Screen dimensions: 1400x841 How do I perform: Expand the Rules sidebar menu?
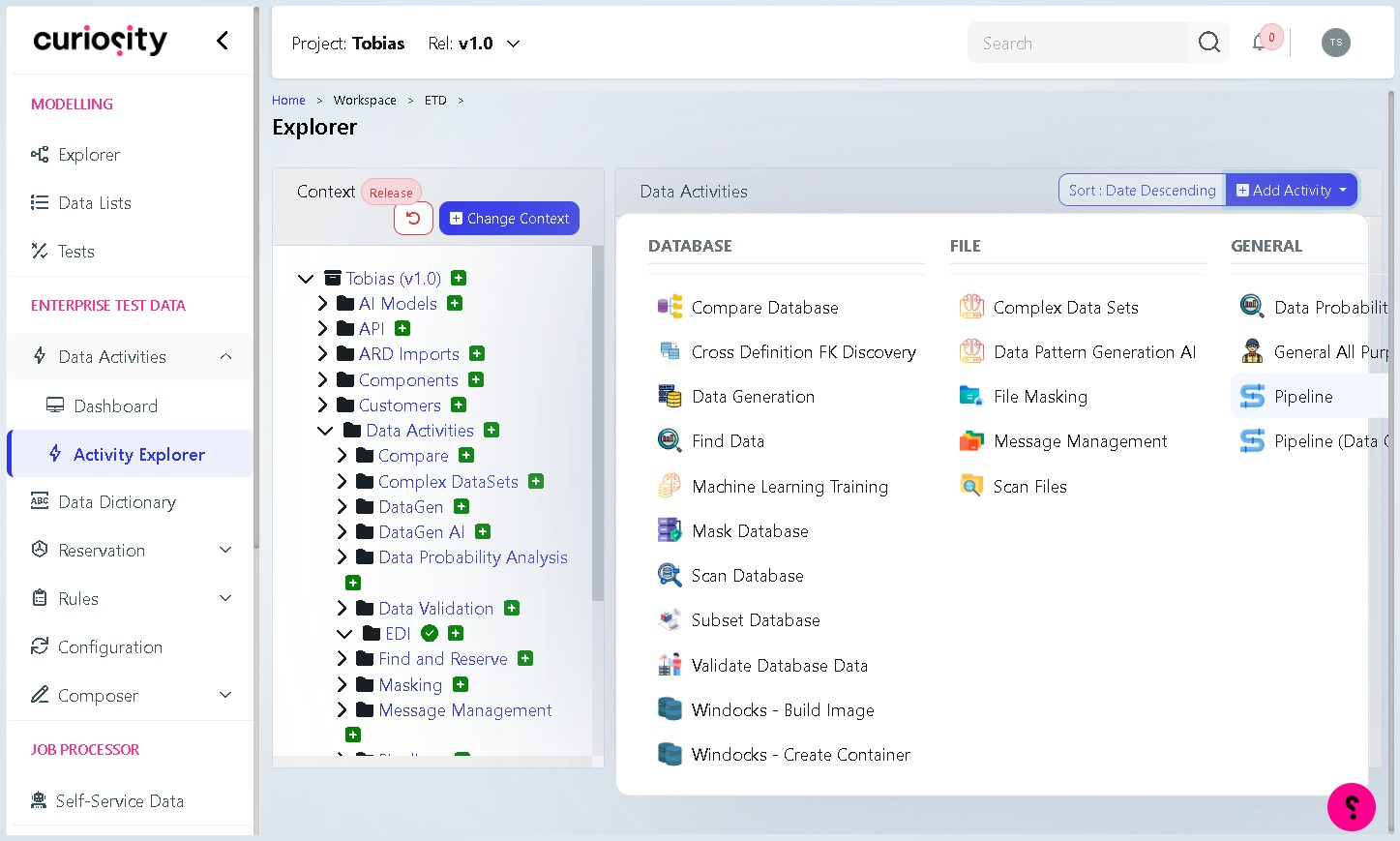tap(225, 598)
